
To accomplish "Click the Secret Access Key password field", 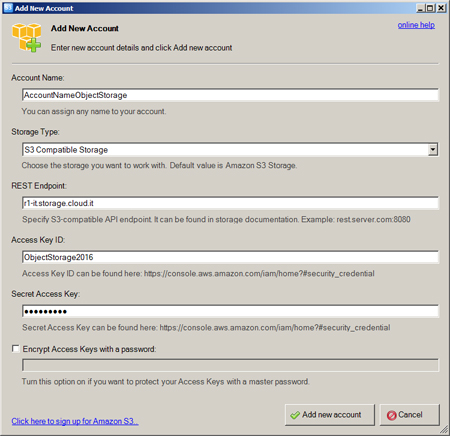I will (x=230, y=311).
